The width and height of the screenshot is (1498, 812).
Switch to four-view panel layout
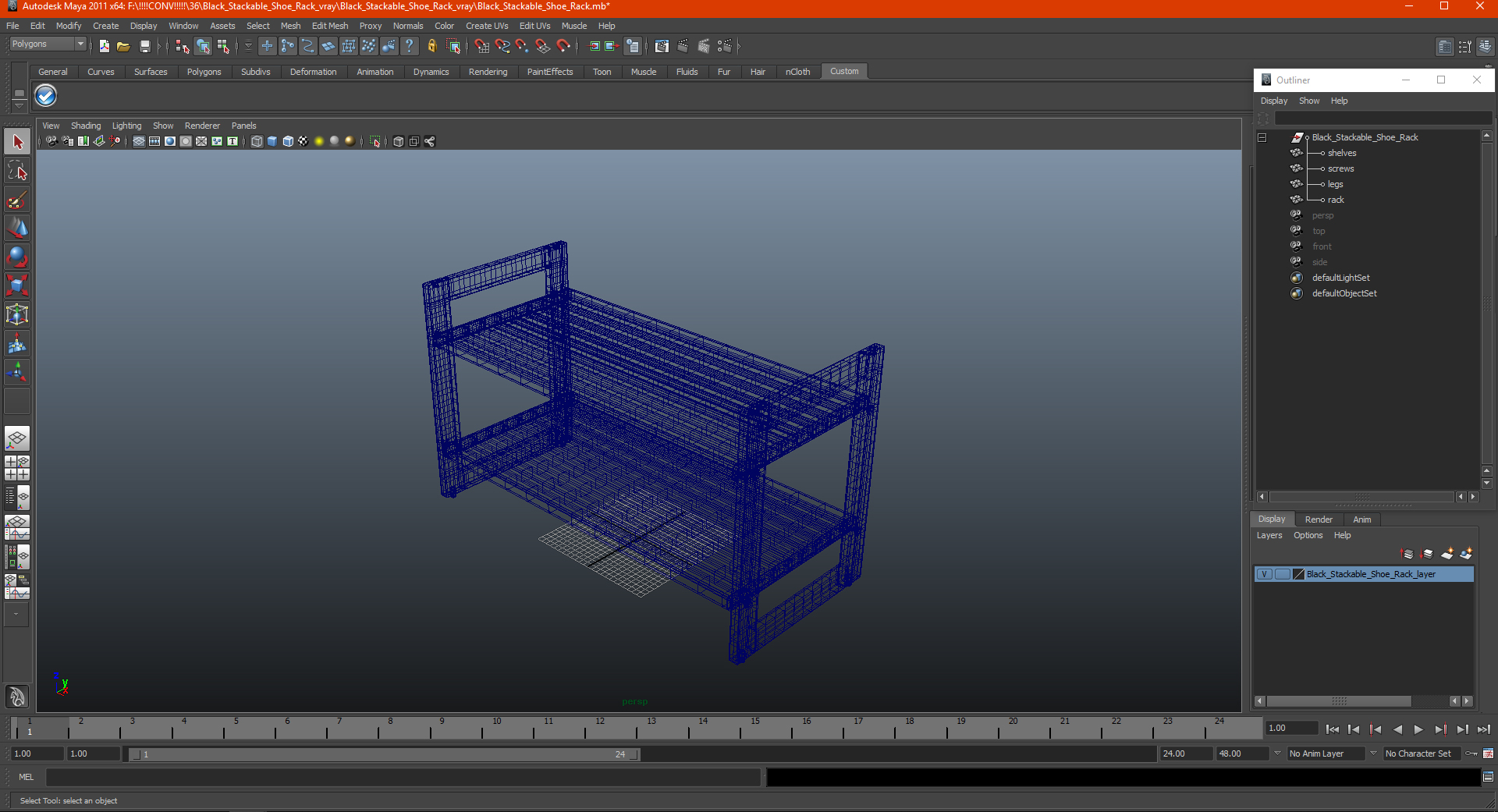17,468
